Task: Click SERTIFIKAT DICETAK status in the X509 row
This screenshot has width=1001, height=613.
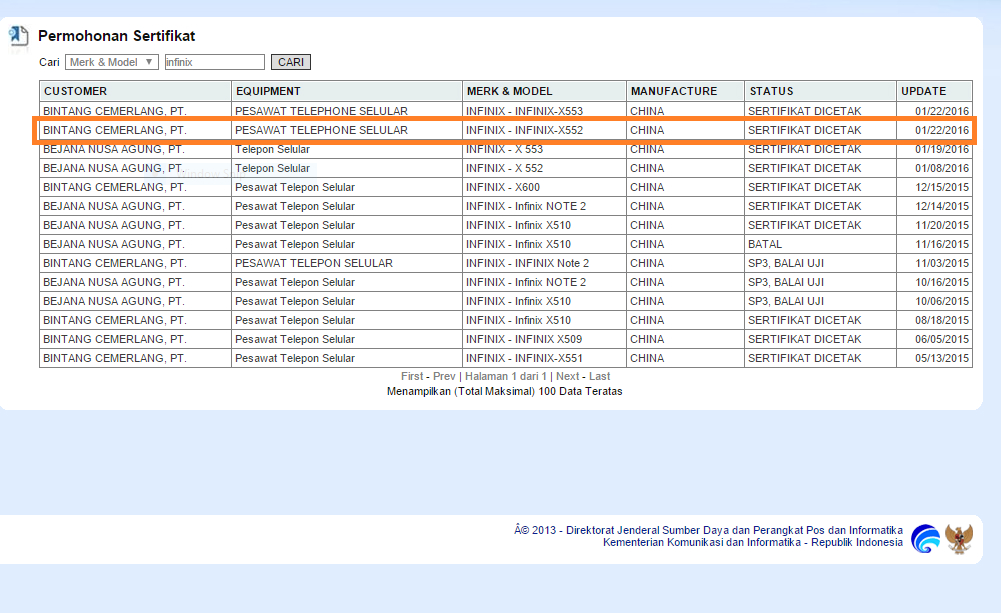Action: pos(820,339)
